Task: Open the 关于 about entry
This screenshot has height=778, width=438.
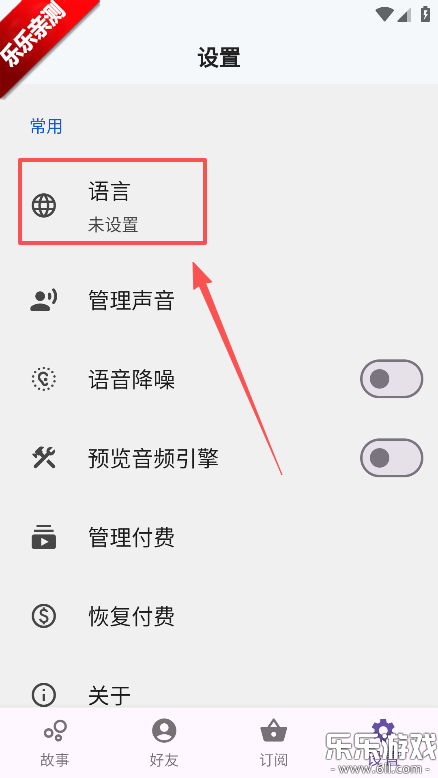Action: [219, 694]
